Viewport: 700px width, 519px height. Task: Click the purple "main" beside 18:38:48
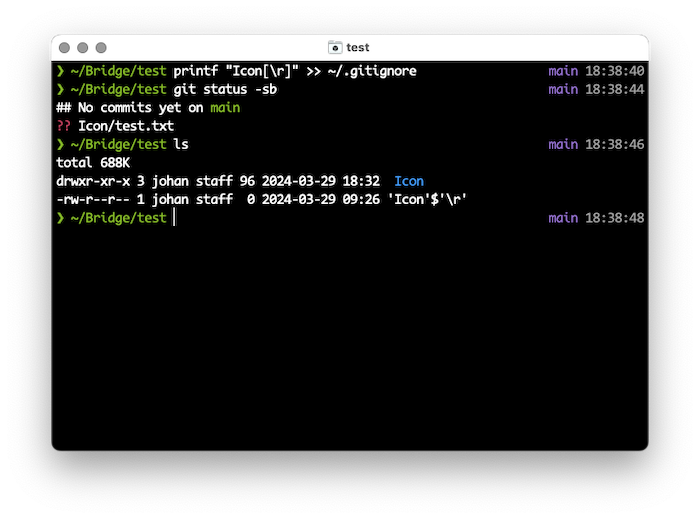click(563, 218)
